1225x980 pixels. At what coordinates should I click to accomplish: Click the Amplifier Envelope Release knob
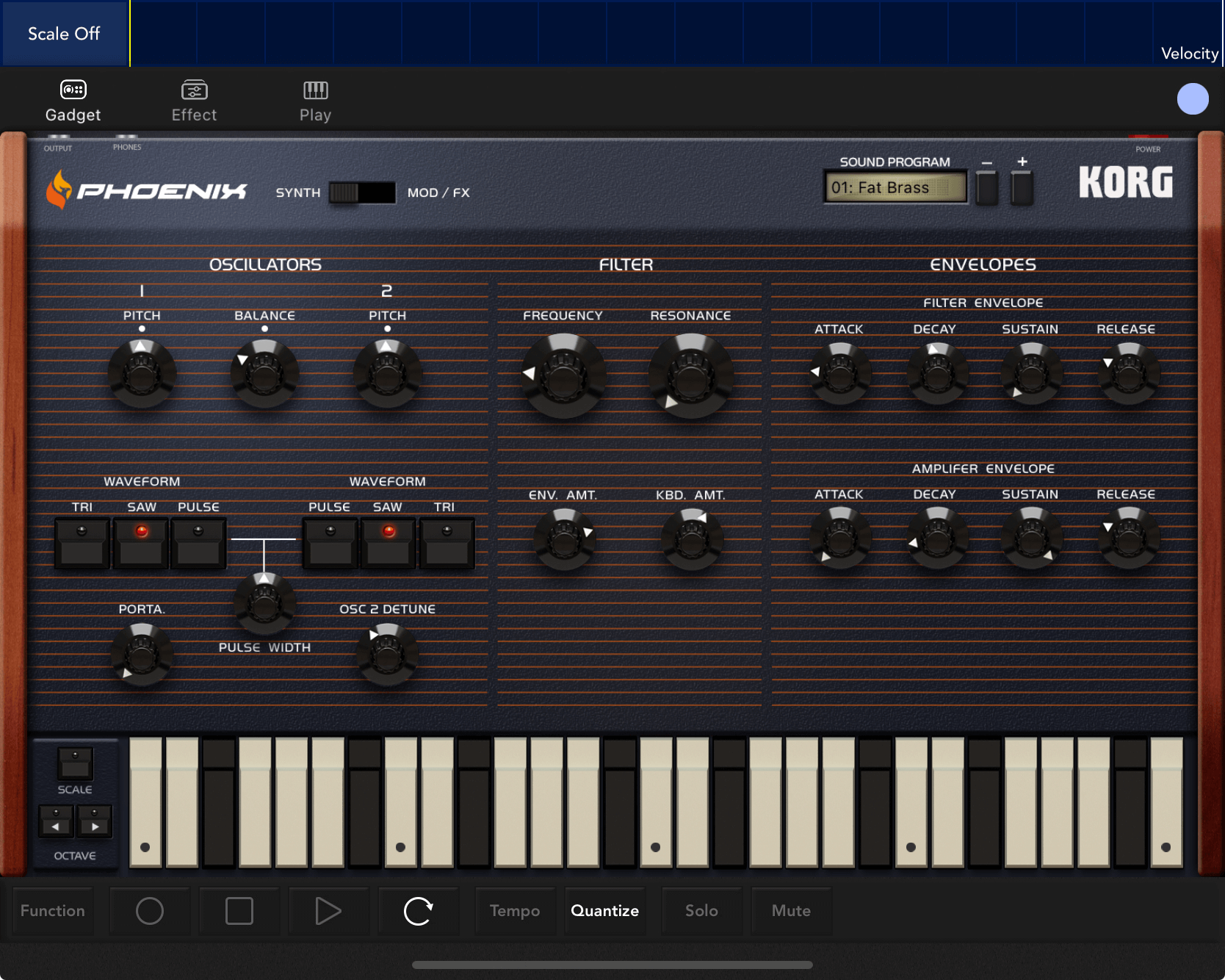pyautogui.click(x=1129, y=538)
